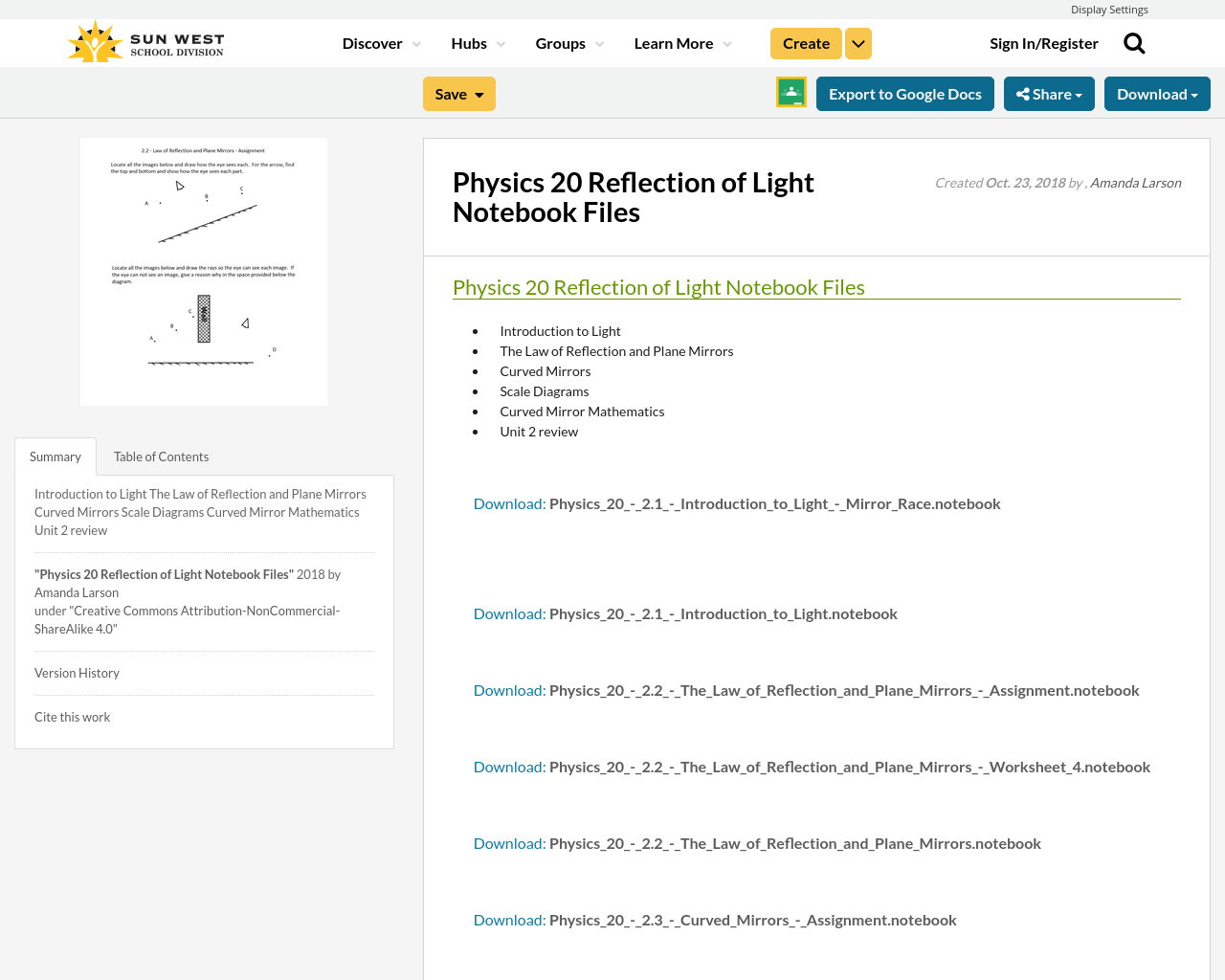Click Cite this work
This screenshot has height=980, width=1225.
(72, 716)
